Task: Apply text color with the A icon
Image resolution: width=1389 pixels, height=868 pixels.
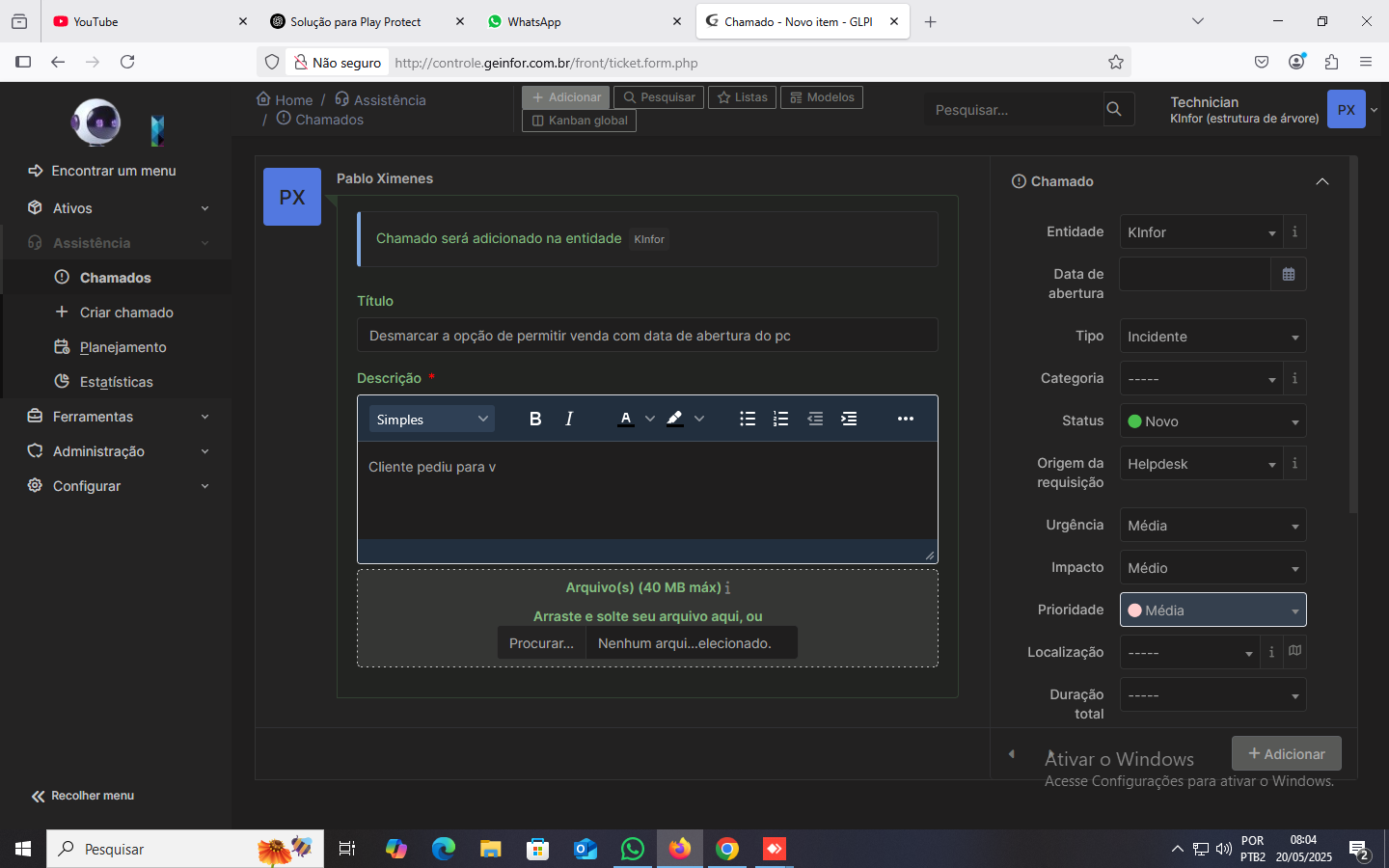Action: [626, 419]
